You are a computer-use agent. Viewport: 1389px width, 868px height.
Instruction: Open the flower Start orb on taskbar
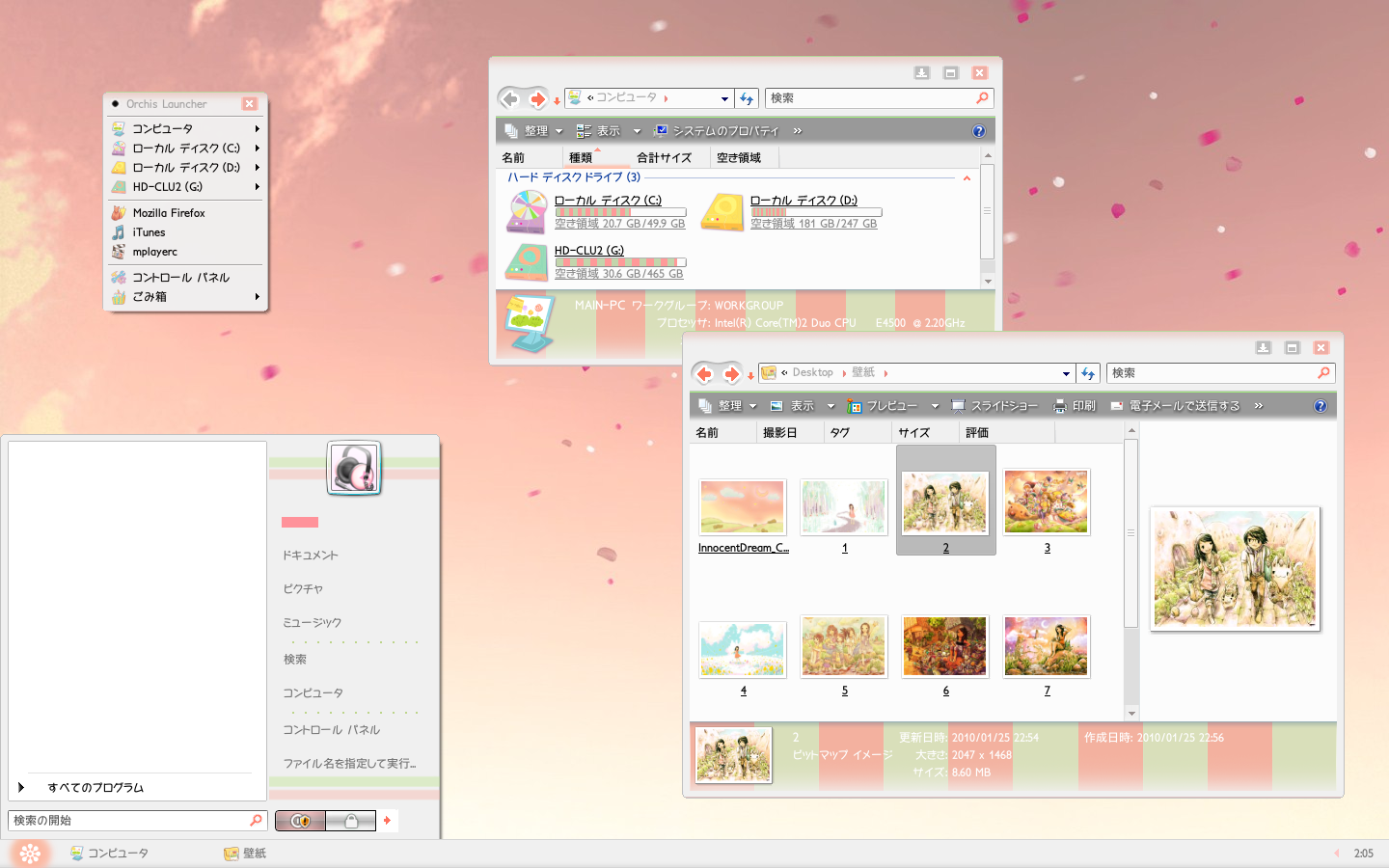[30, 854]
